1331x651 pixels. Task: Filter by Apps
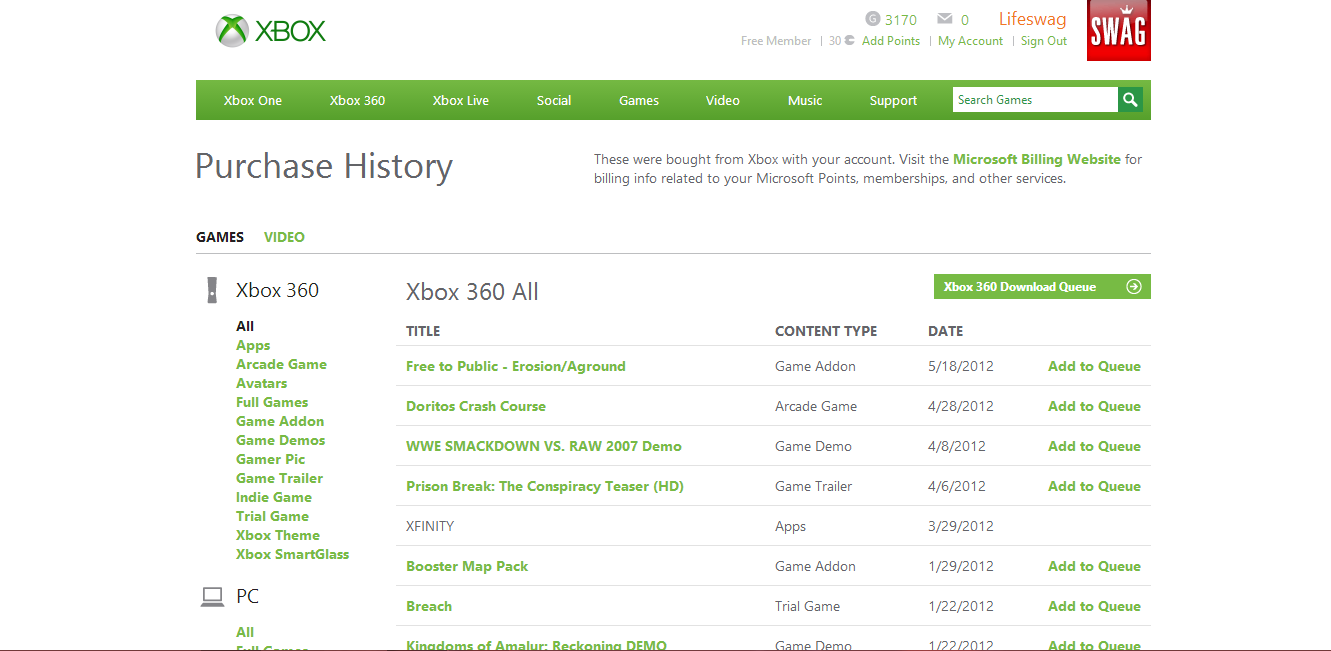(x=253, y=345)
